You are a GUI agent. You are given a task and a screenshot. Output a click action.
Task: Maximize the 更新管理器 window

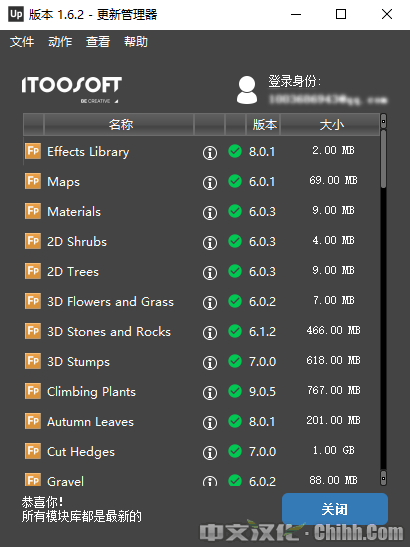pyautogui.click(x=341, y=14)
